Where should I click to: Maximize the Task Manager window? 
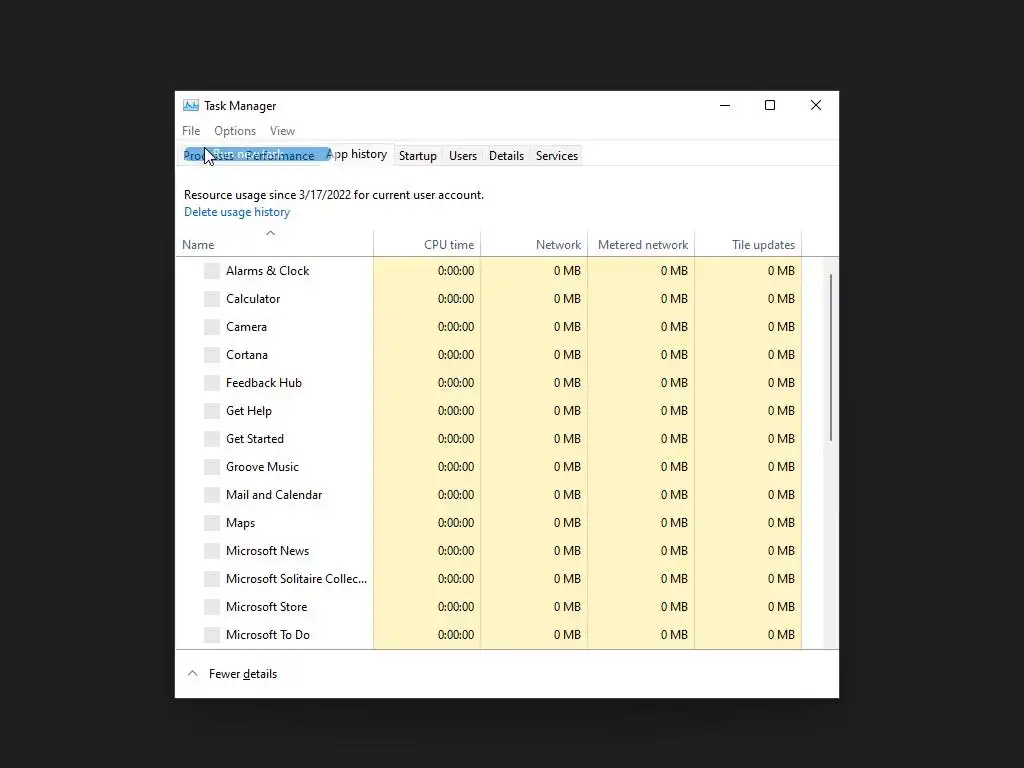coord(770,105)
